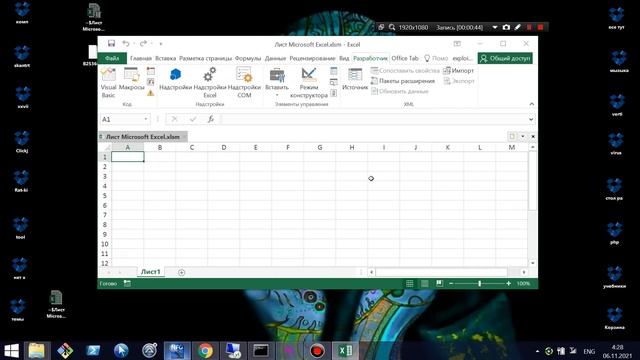Switch to Page Layout view icon

(424, 283)
